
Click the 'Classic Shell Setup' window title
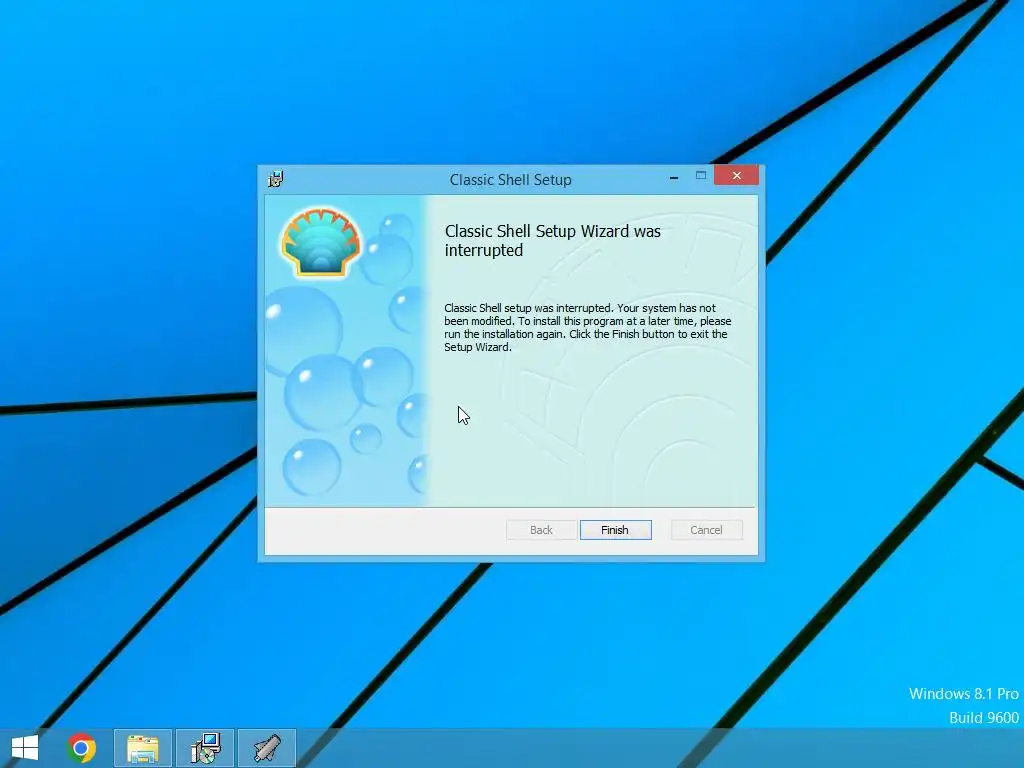point(510,180)
